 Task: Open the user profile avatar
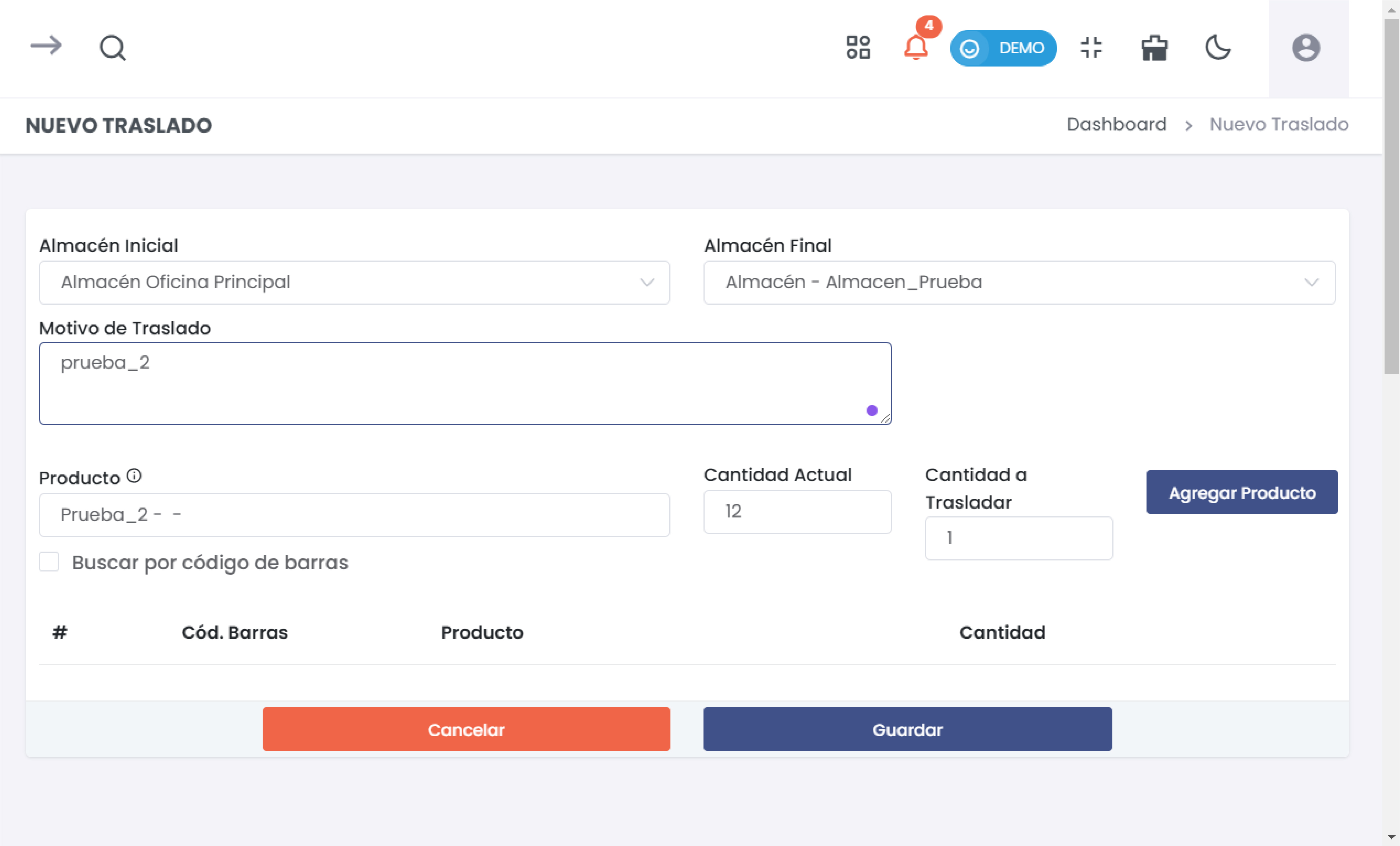1306,48
